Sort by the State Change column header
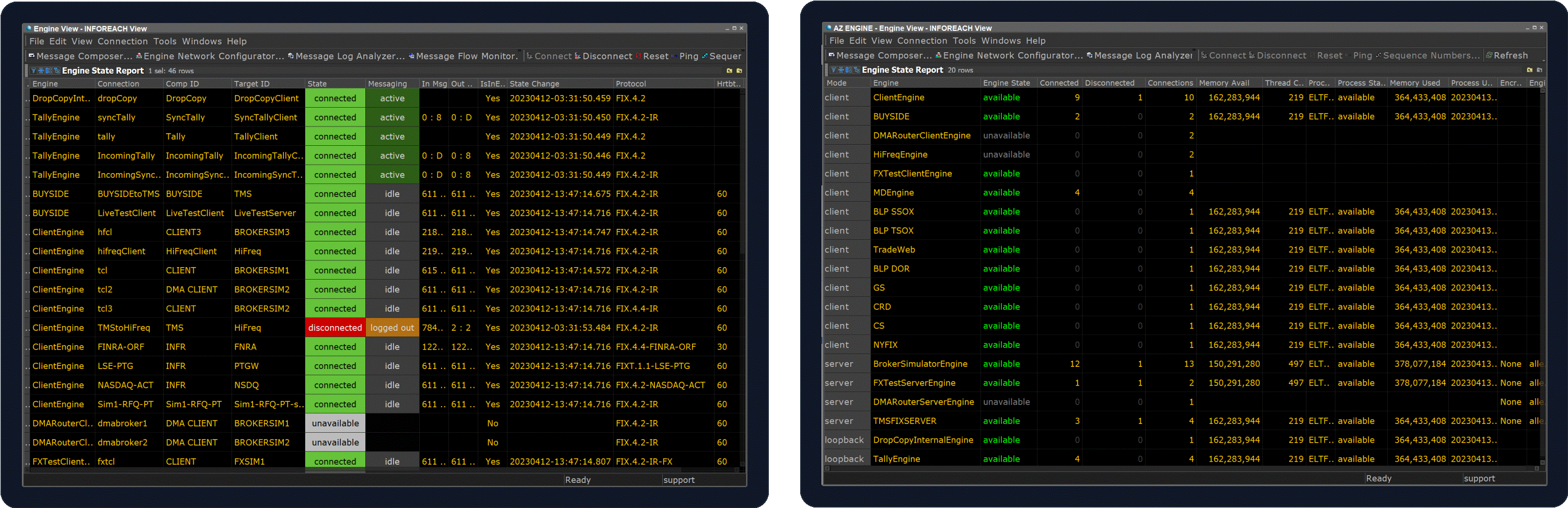Image resolution: width=1568 pixels, height=508 pixels. click(534, 84)
